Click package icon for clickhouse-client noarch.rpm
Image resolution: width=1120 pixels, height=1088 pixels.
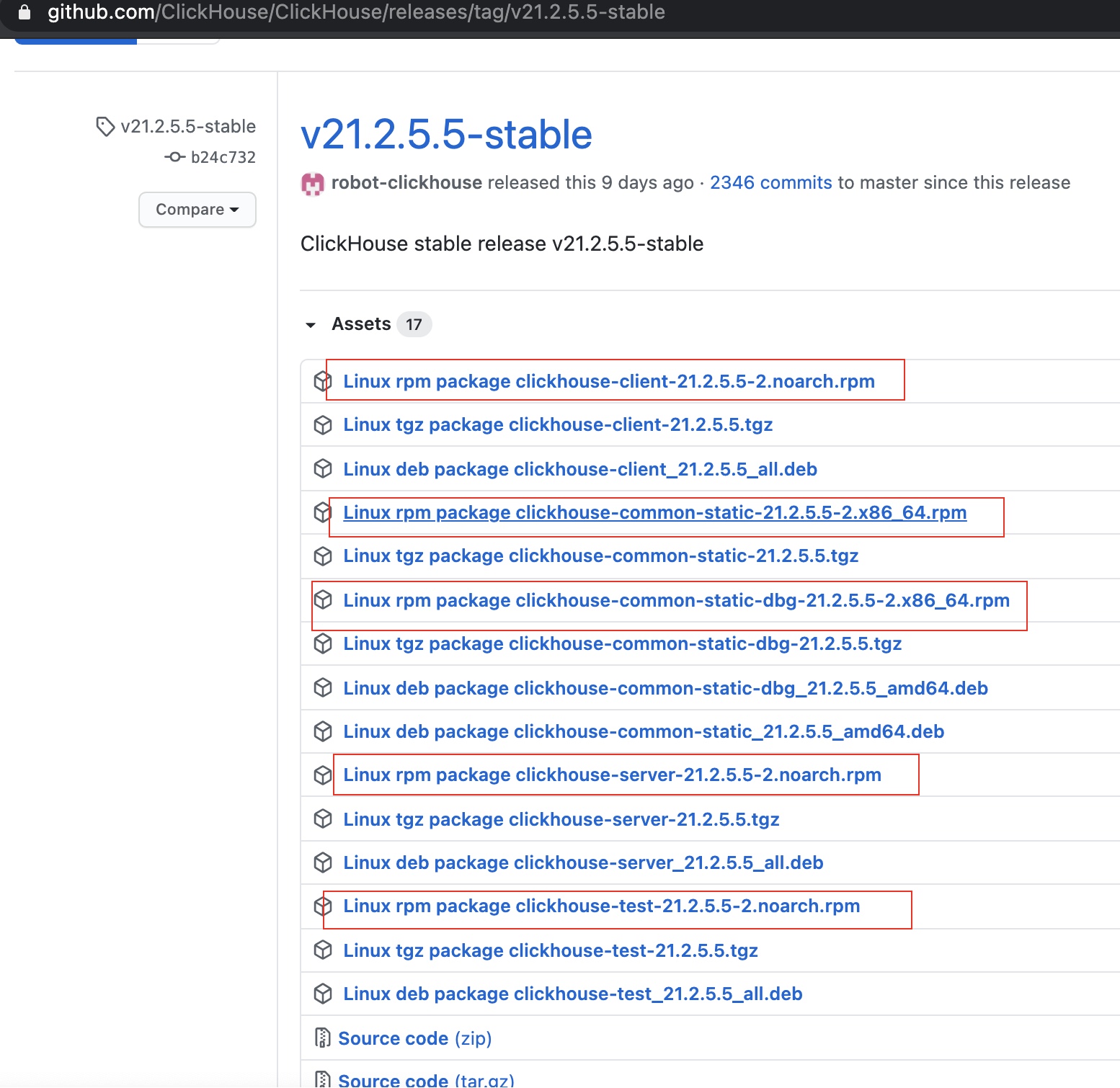pos(323,381)
